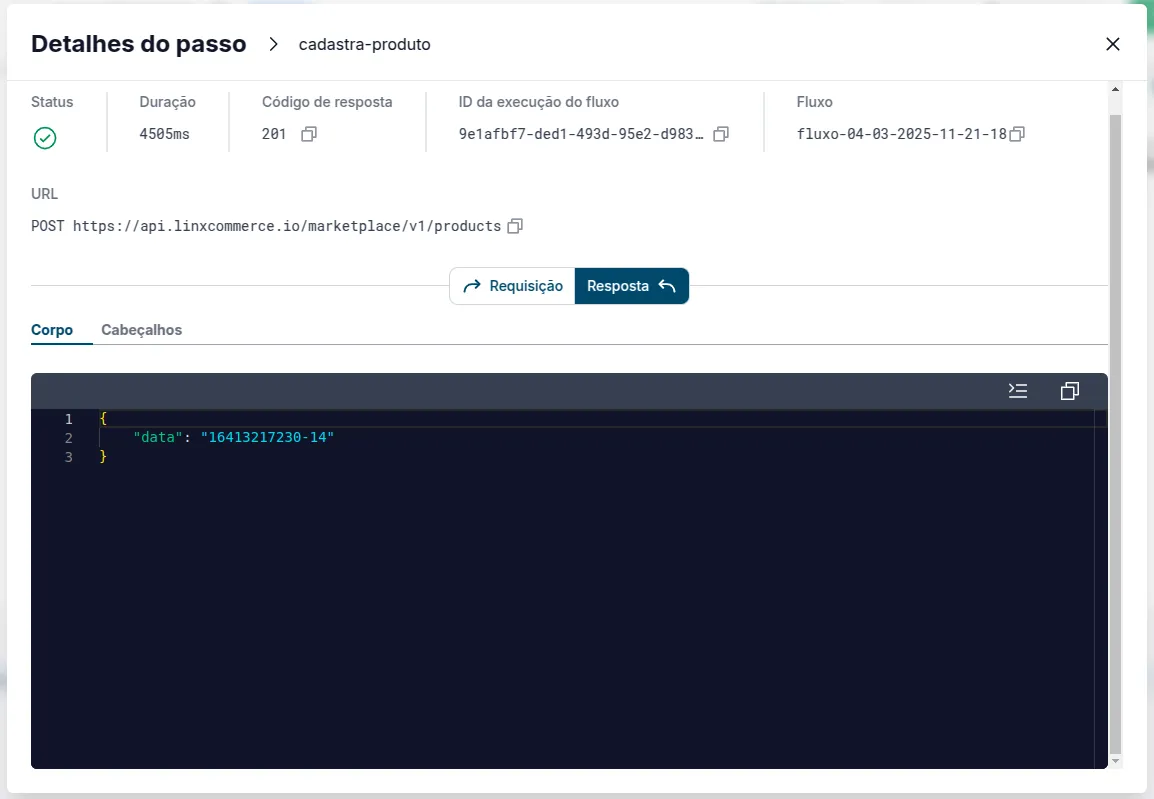This screenshot has width=1154, height=799.
Task: Open the Cabeçalhos tab
Action: coord(141,330)
